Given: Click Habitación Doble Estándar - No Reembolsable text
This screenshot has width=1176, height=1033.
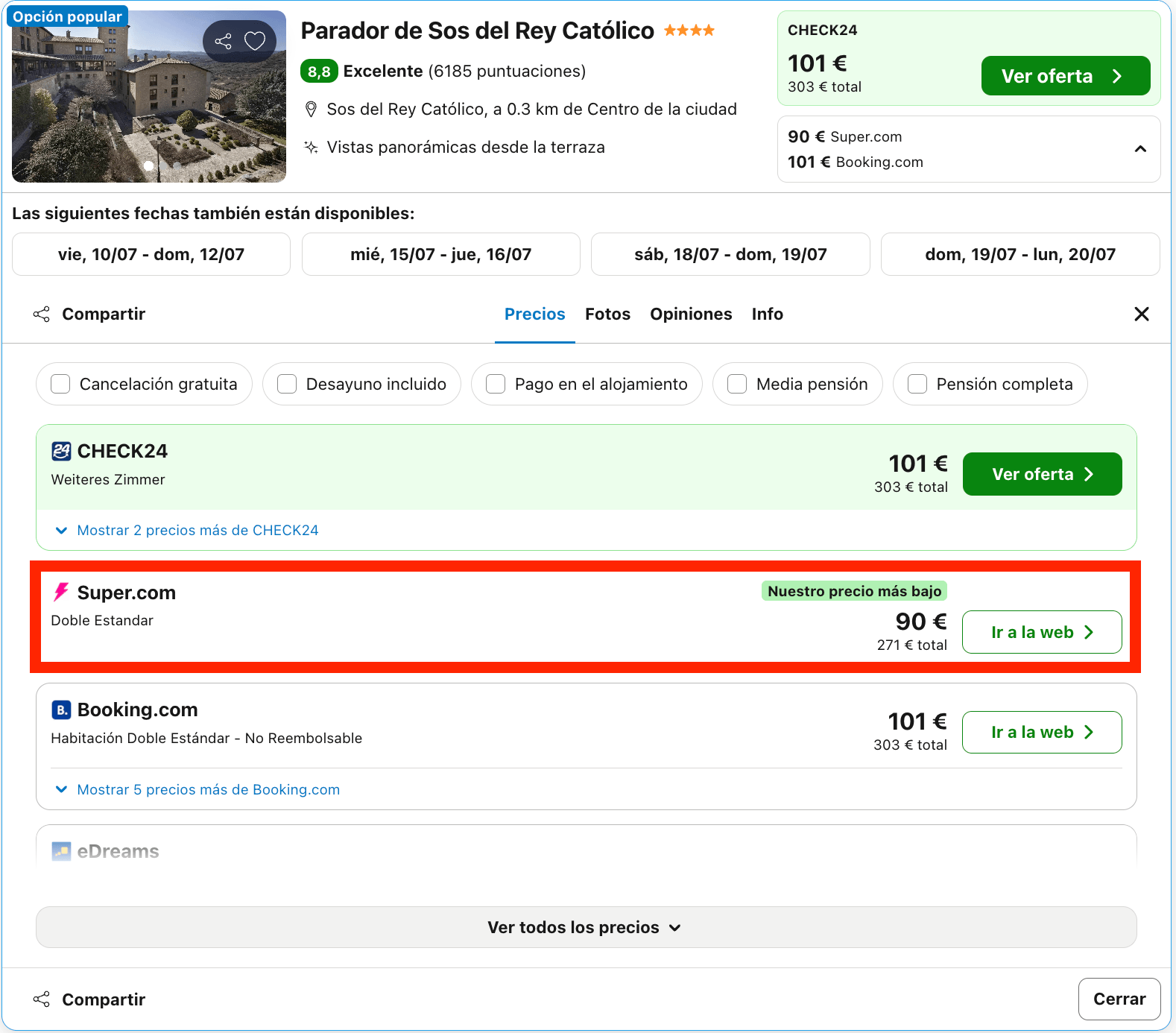Looking at the screenshot, I should tap(206, 739).
